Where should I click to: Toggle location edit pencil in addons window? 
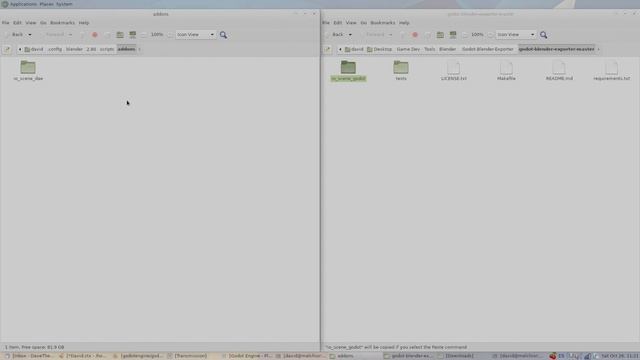[x=7, y=49]
